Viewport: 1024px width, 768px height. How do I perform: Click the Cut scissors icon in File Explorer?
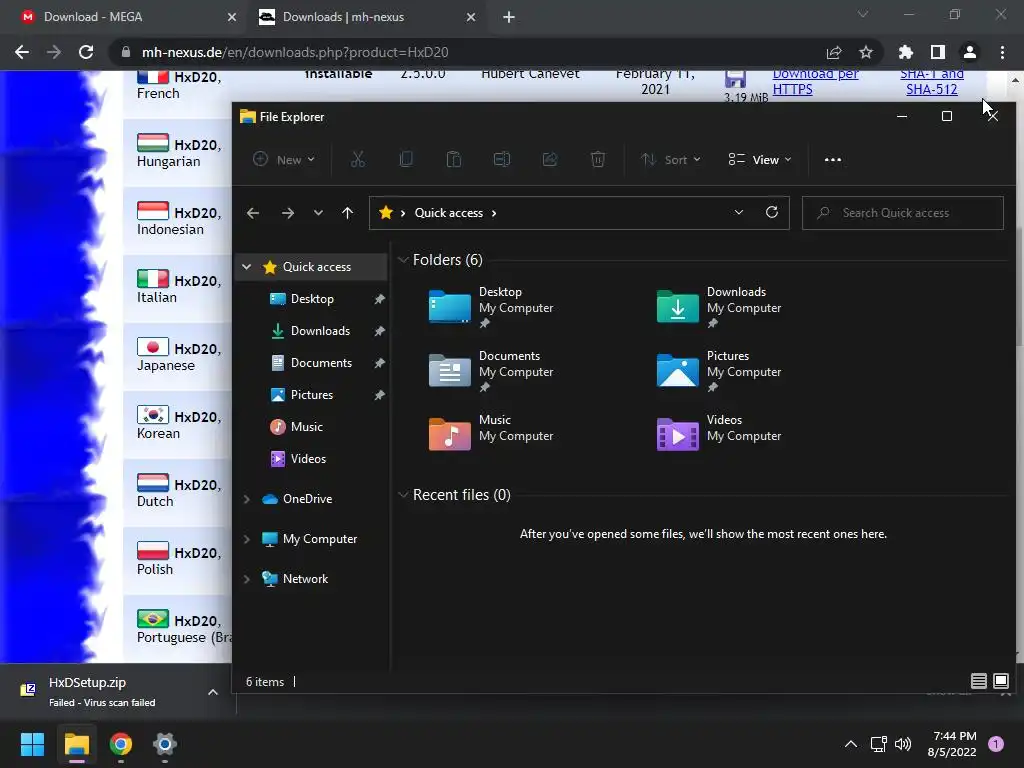(357, 159)
